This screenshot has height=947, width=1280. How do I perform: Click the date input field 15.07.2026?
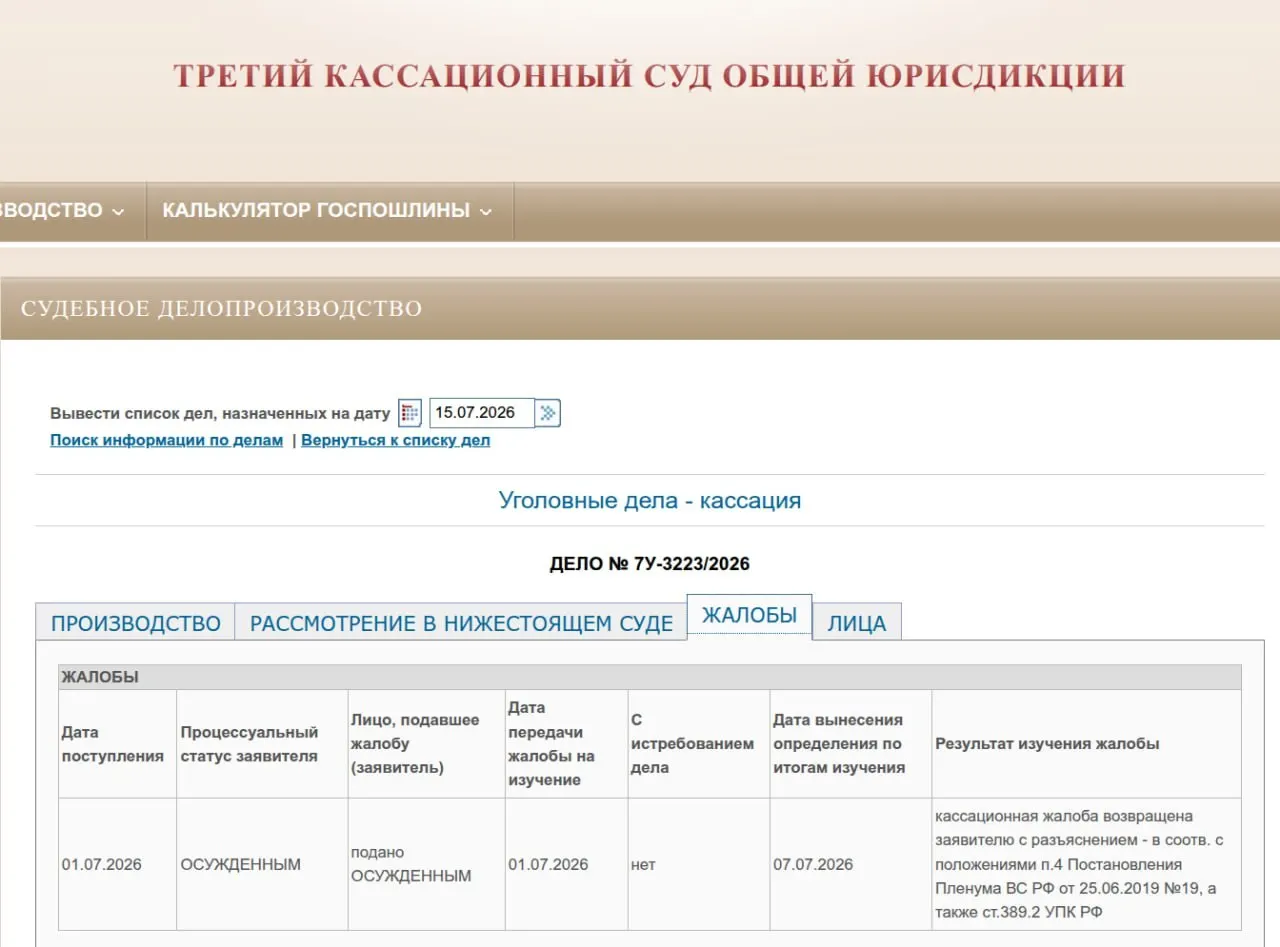point(482,413)
